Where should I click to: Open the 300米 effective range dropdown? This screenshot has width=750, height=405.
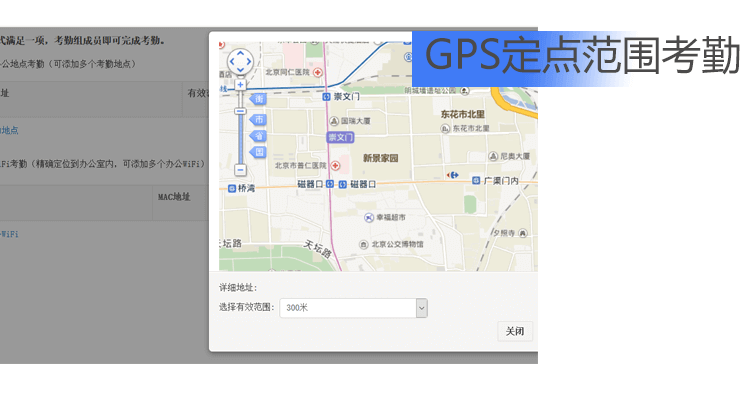(x=353, y=308)
